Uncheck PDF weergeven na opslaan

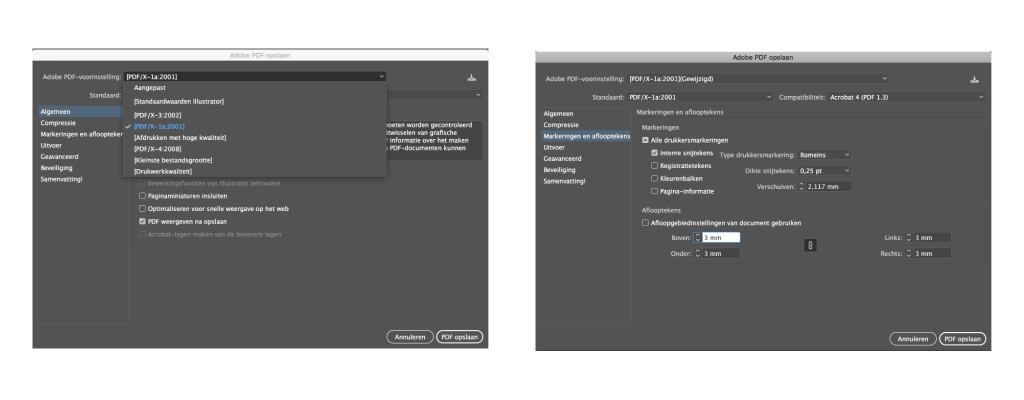[142, 222]
